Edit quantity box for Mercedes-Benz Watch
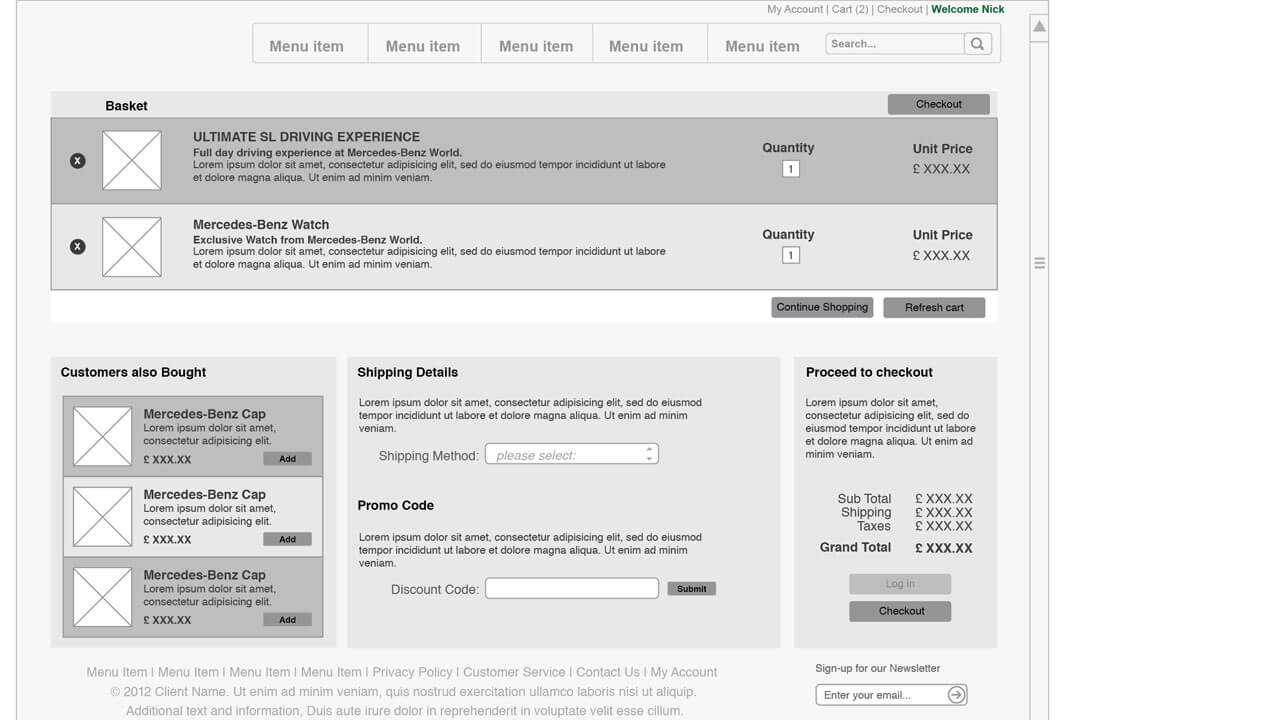 pos(790,256)
